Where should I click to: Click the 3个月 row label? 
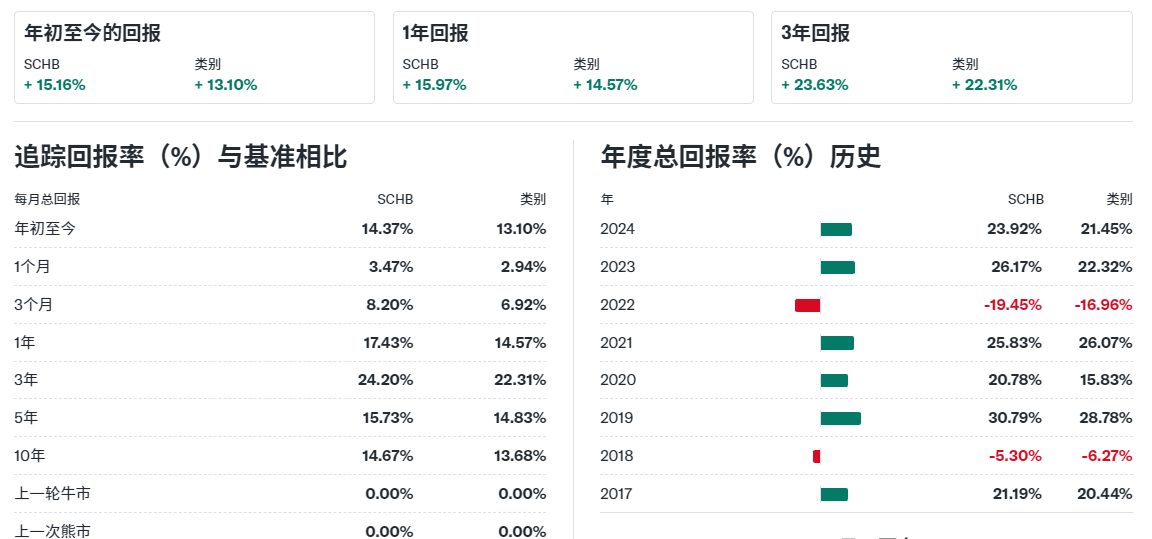point(34,305)
